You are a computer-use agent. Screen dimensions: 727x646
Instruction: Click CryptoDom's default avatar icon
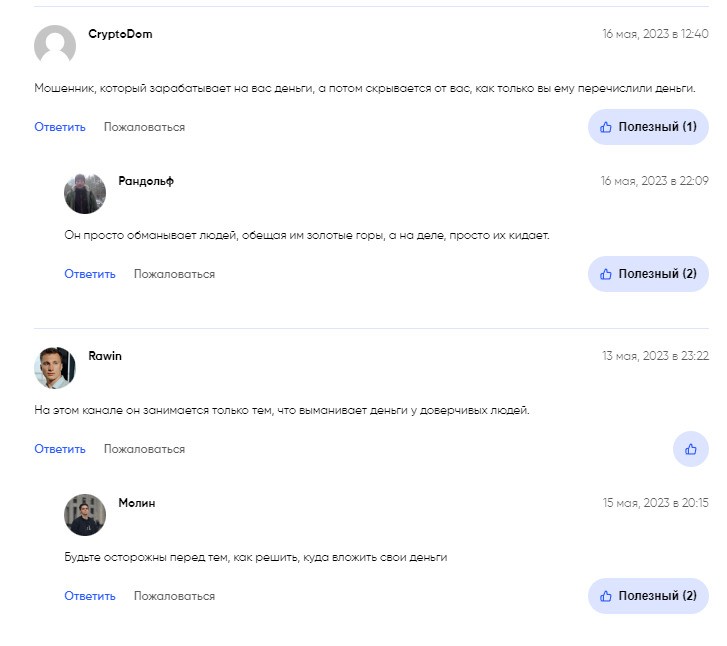tap(55, 46)
